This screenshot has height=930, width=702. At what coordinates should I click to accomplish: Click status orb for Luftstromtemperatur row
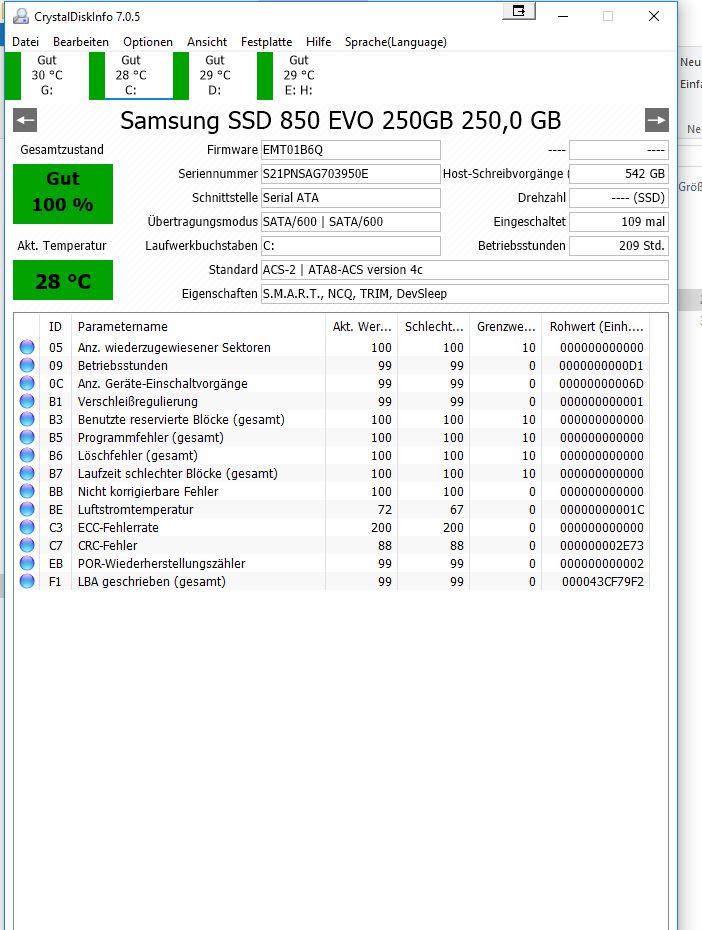(x=27, y=509)
